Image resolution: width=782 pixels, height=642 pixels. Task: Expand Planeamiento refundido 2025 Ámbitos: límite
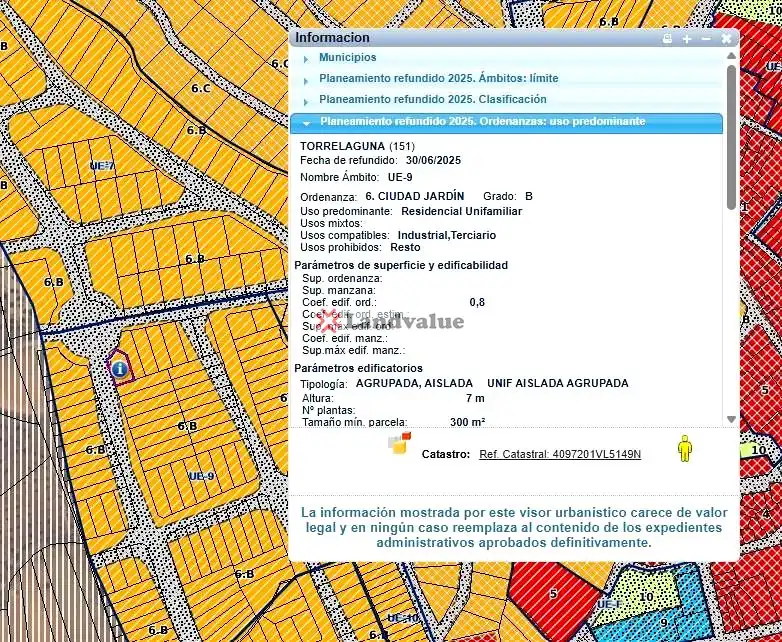coord(438,78)
